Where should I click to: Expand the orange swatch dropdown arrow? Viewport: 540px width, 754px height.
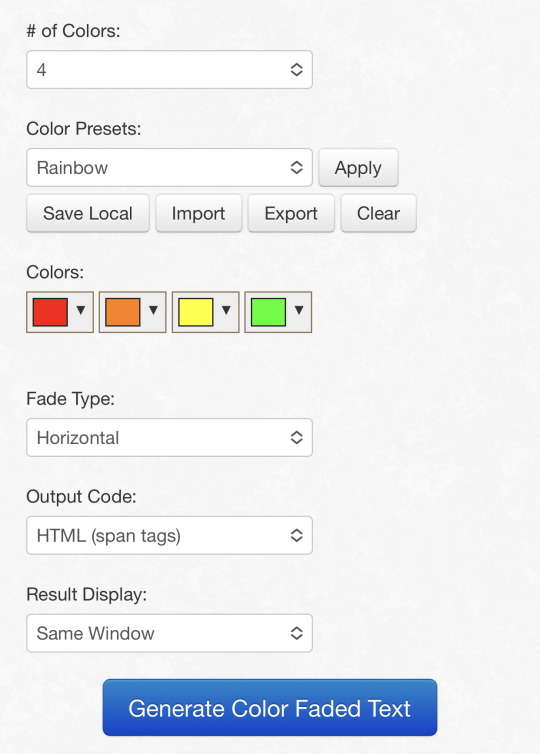coord(153,310)
